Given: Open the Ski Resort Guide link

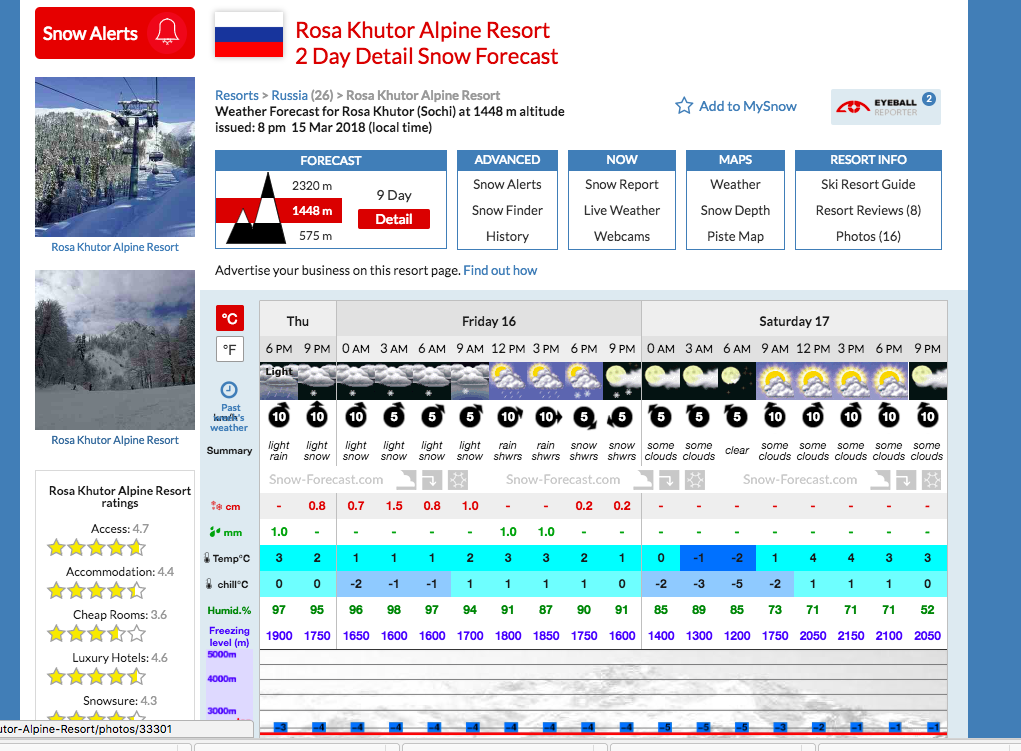Looking at the screenshot, I should [868, 184].
